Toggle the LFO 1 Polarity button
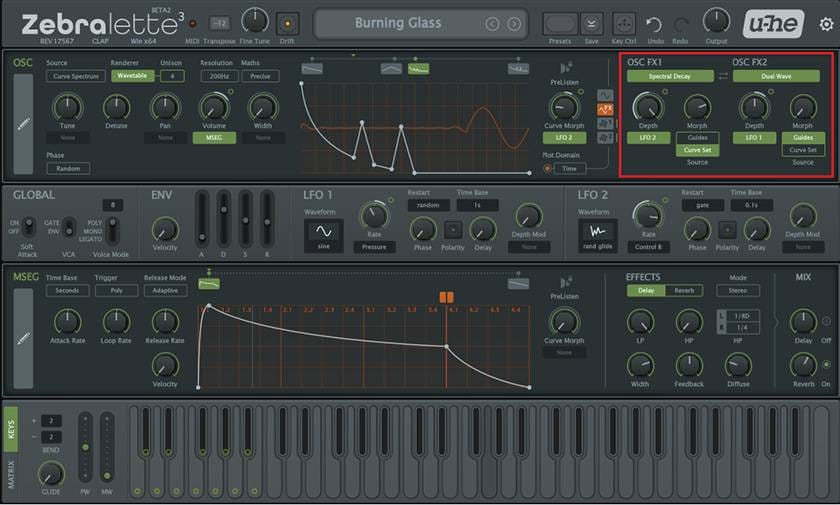The image size is (840, 505). coord(453,230)
